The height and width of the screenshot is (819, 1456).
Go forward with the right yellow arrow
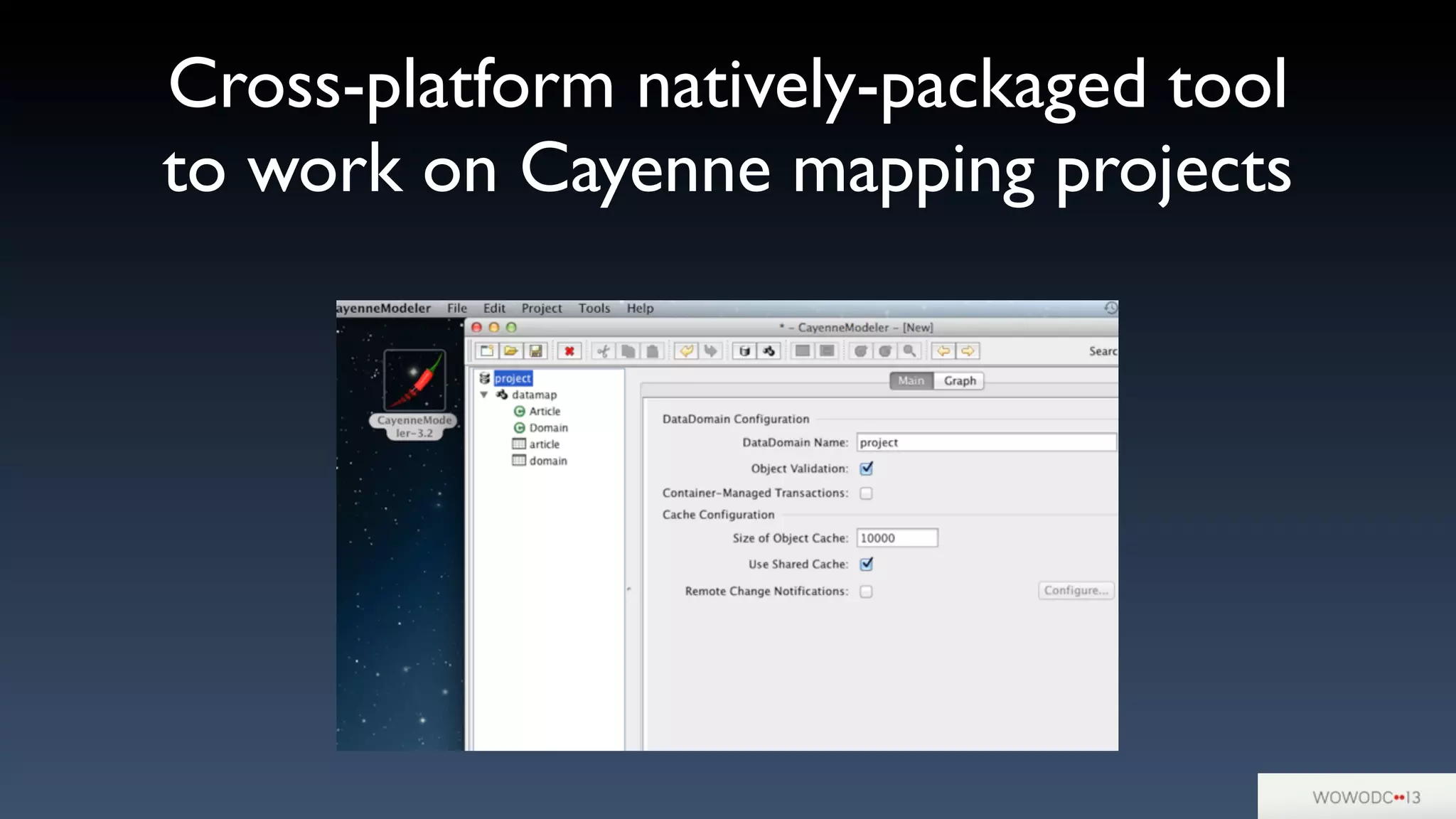(968, 350)
